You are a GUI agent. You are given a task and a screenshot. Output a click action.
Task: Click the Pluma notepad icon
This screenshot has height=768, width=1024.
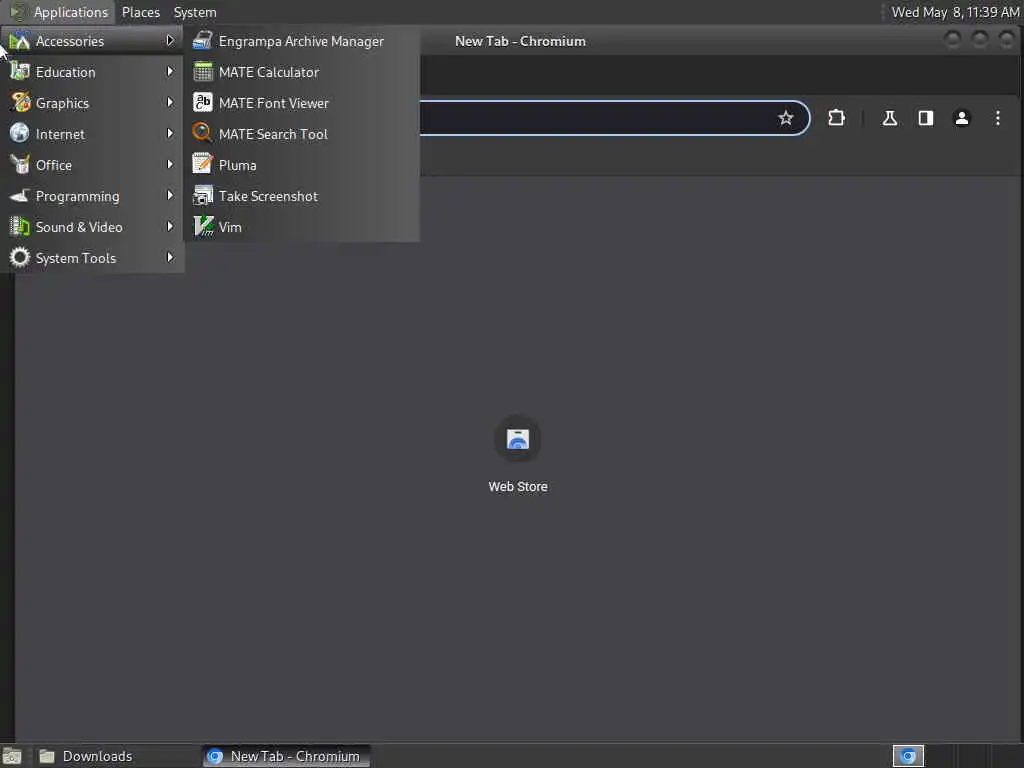pyautogui.click(x=202, y=164)
